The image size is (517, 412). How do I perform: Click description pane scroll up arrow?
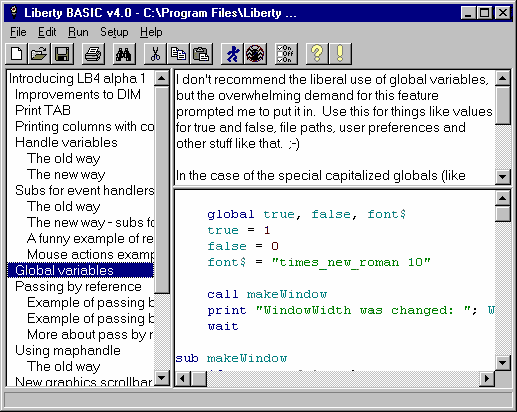pos(502,79)
